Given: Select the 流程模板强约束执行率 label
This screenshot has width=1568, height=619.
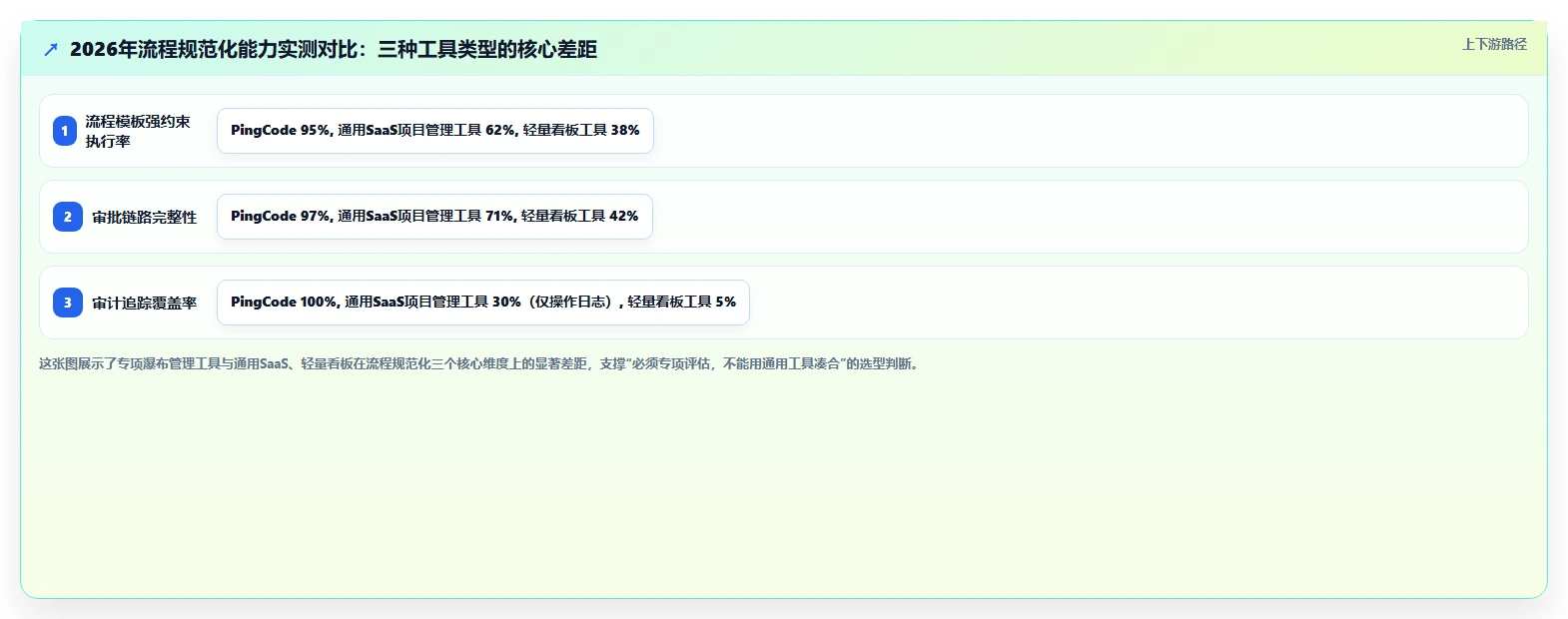Looking at the screenshot, I should (x=138, y=131).
